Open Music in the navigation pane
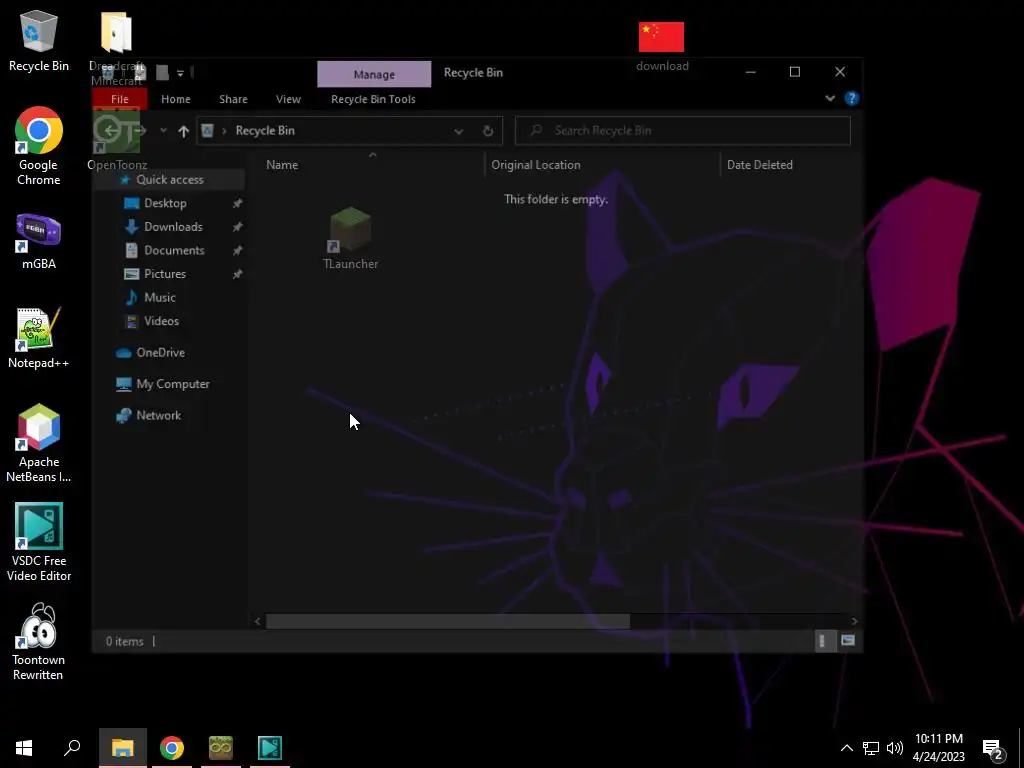Viewport: 1024px width, 768px height. point(159,298)
